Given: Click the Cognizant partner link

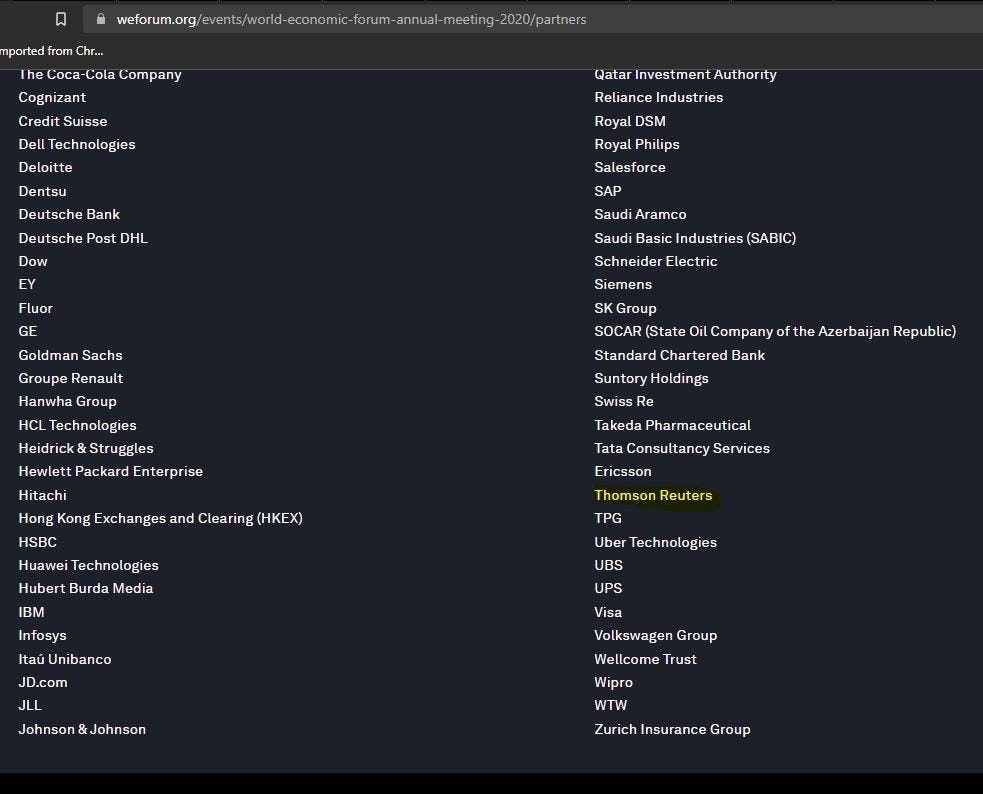Looking at the screenshot, I should 52,97.
